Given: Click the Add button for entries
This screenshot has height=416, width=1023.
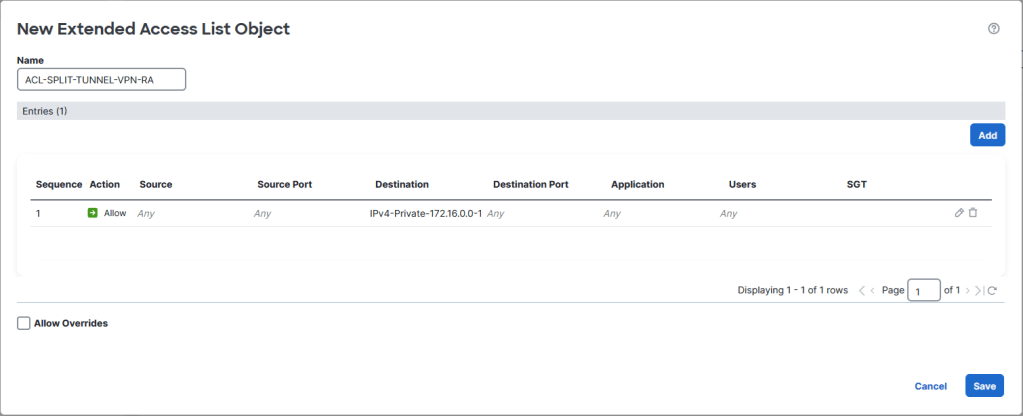Looking at the screenshot, I should [987, 135].
